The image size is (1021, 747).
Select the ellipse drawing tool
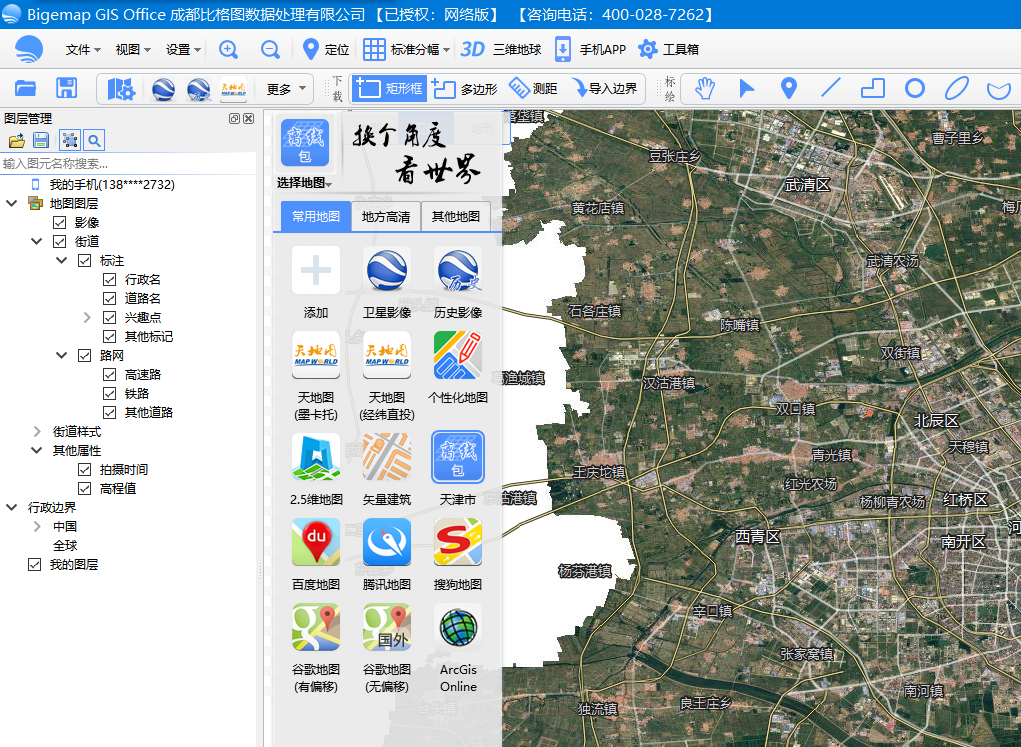(x=957, y=88)
